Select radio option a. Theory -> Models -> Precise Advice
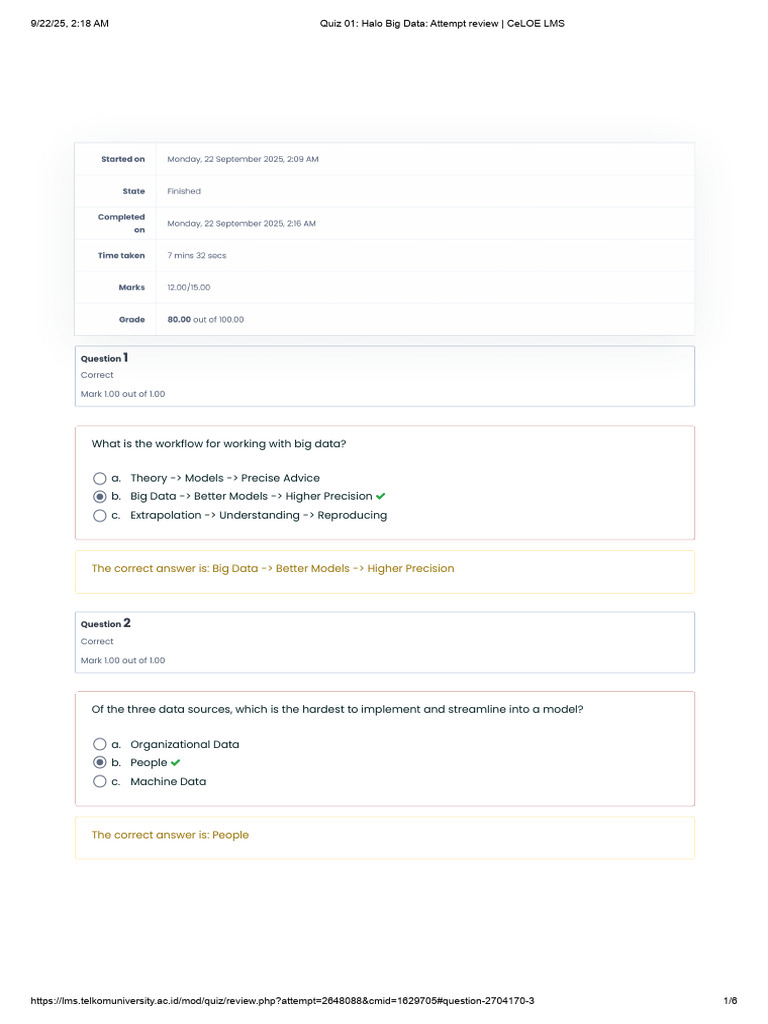768x1024 pixels. tap(99, 478)
